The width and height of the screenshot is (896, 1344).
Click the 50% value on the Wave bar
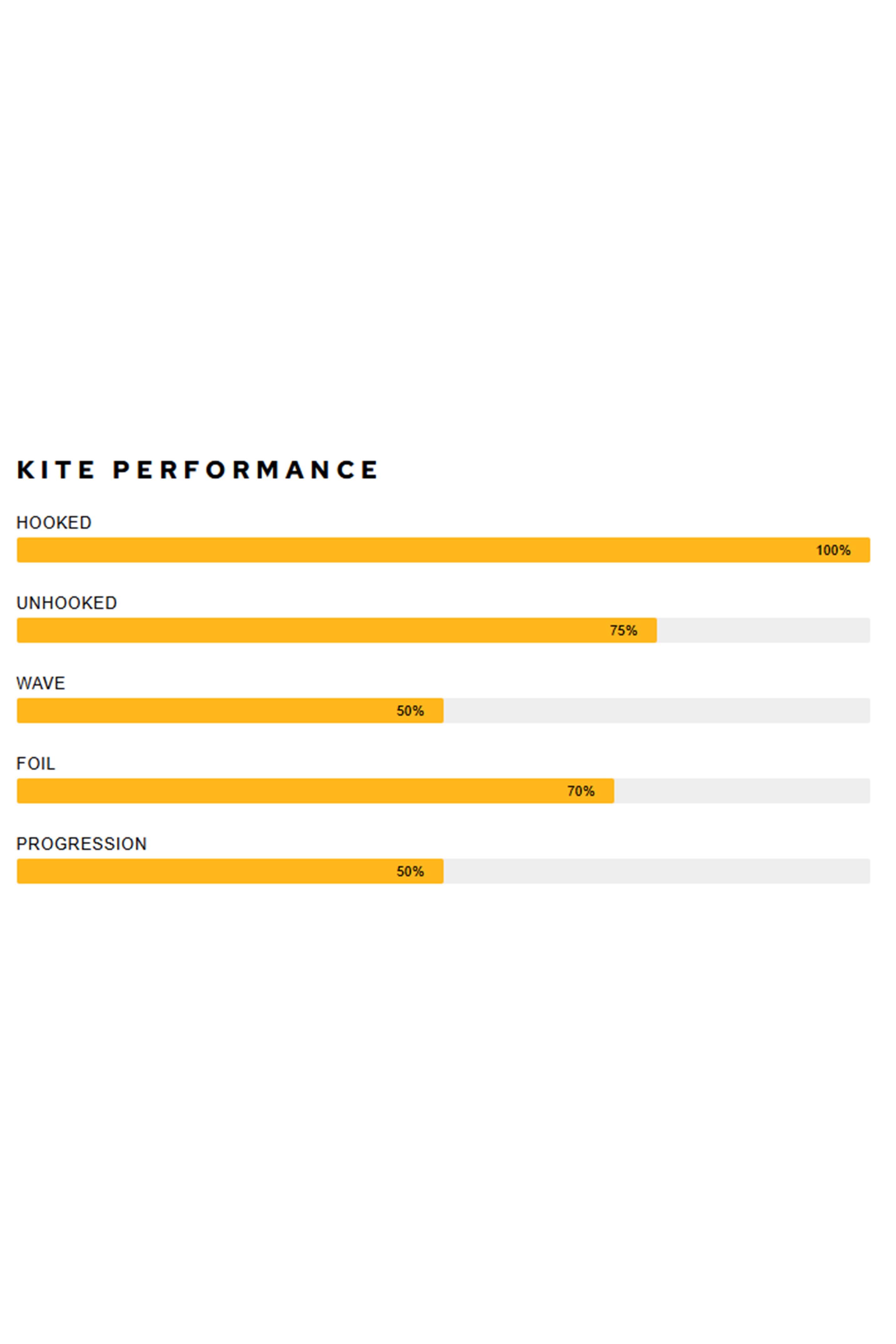(x=410, y=711)
